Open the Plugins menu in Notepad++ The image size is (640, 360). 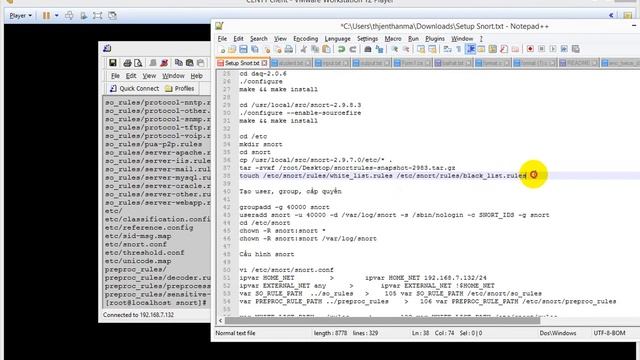tap(435, 38)
